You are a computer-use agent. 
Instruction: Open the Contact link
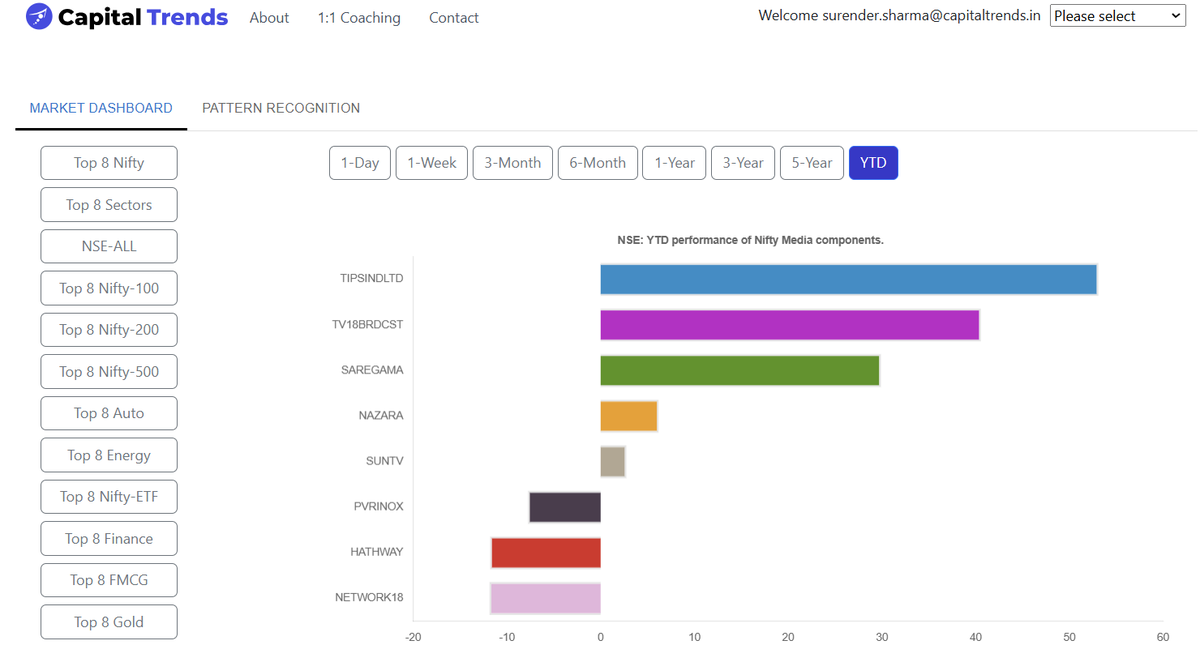(x=454, y=18)
